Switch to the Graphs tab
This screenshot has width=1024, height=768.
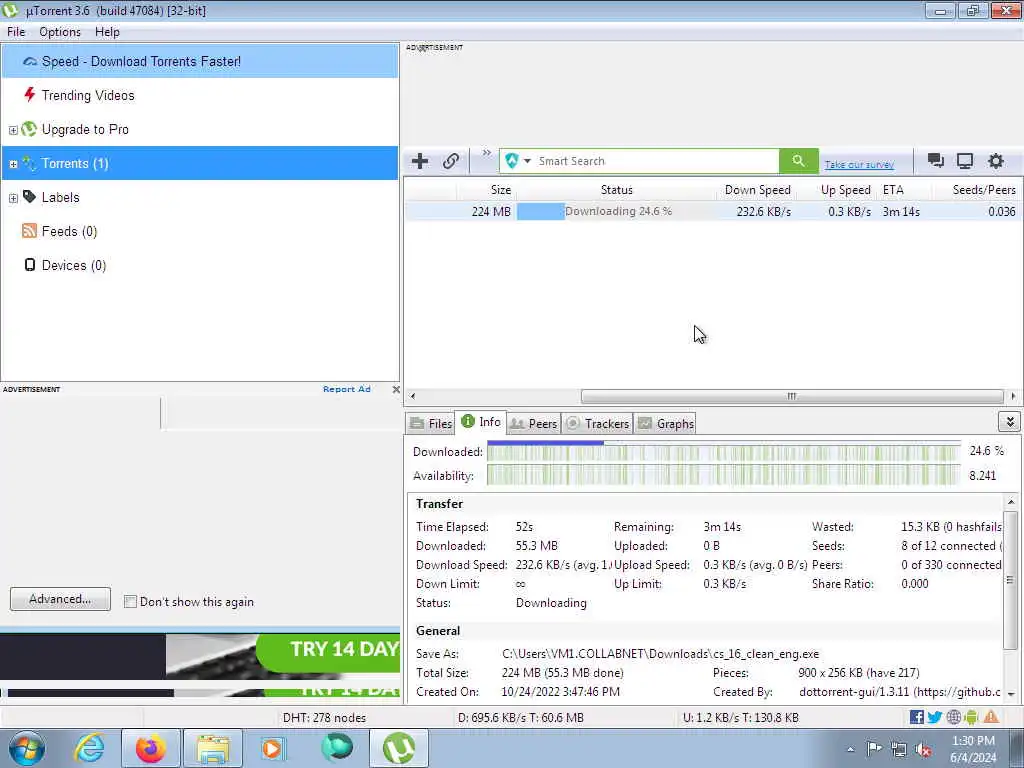pos(665,423)
